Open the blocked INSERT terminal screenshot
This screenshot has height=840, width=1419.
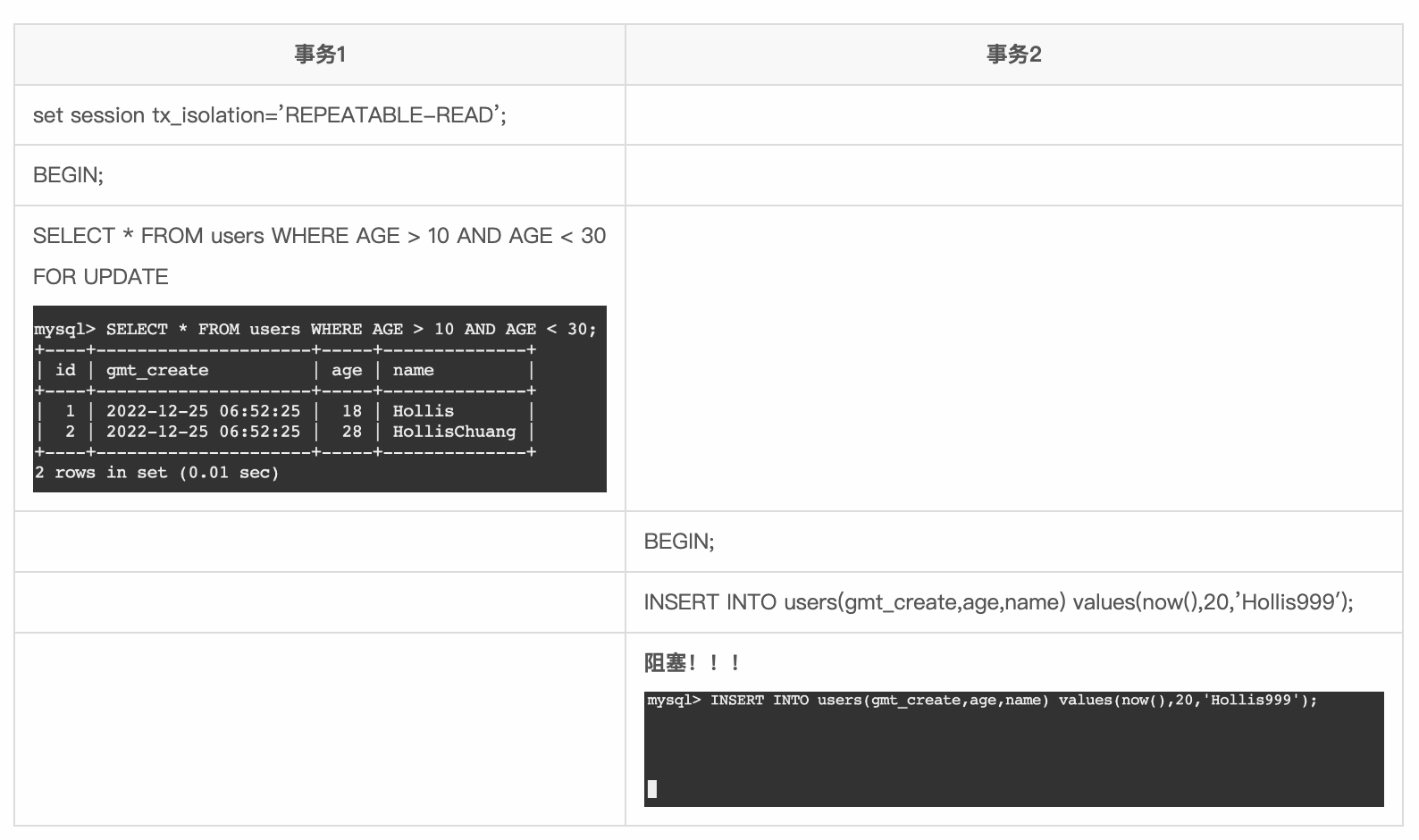click(x=1013, y=749)
